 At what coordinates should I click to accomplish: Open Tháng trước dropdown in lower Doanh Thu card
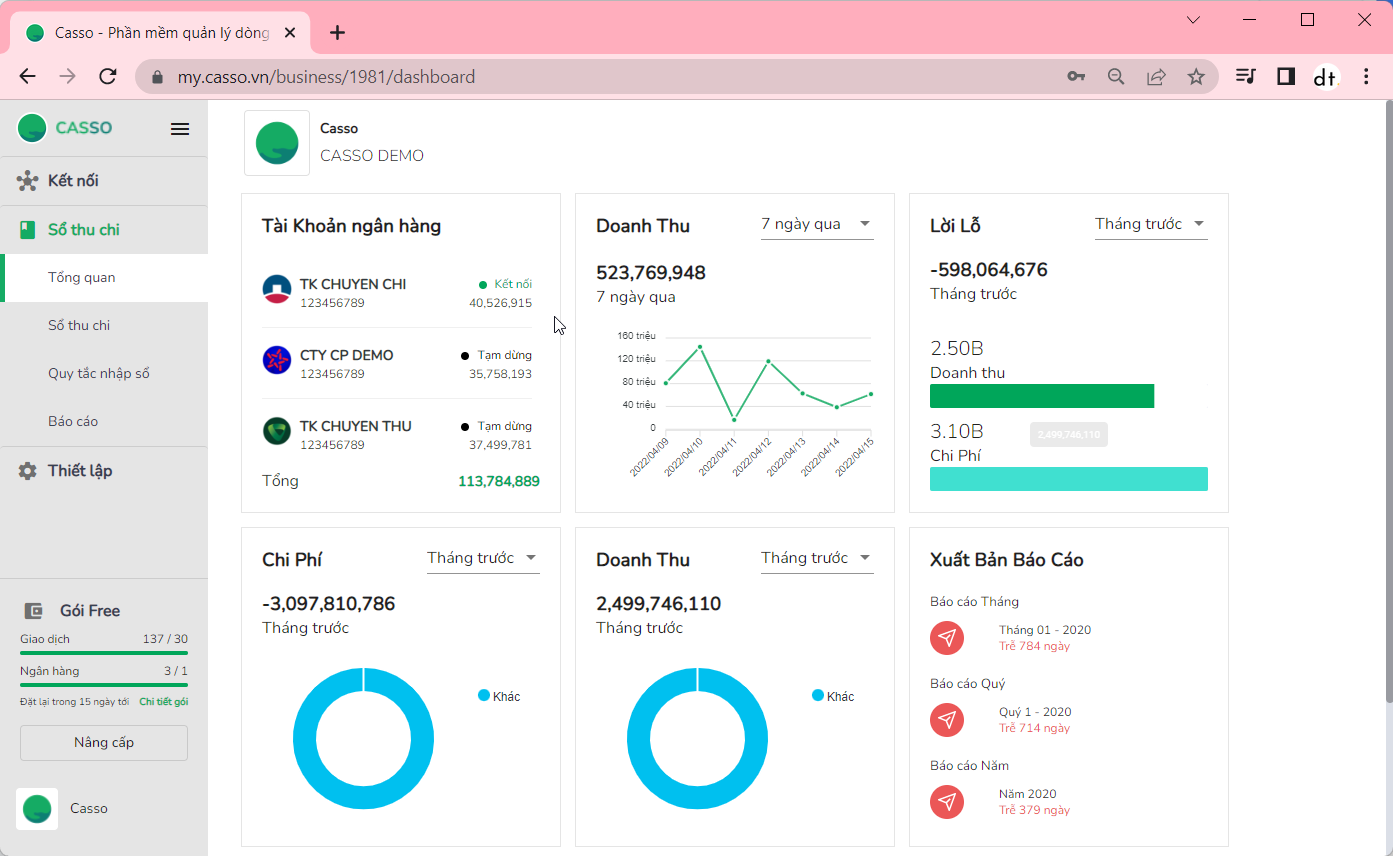tap(817, 558)
